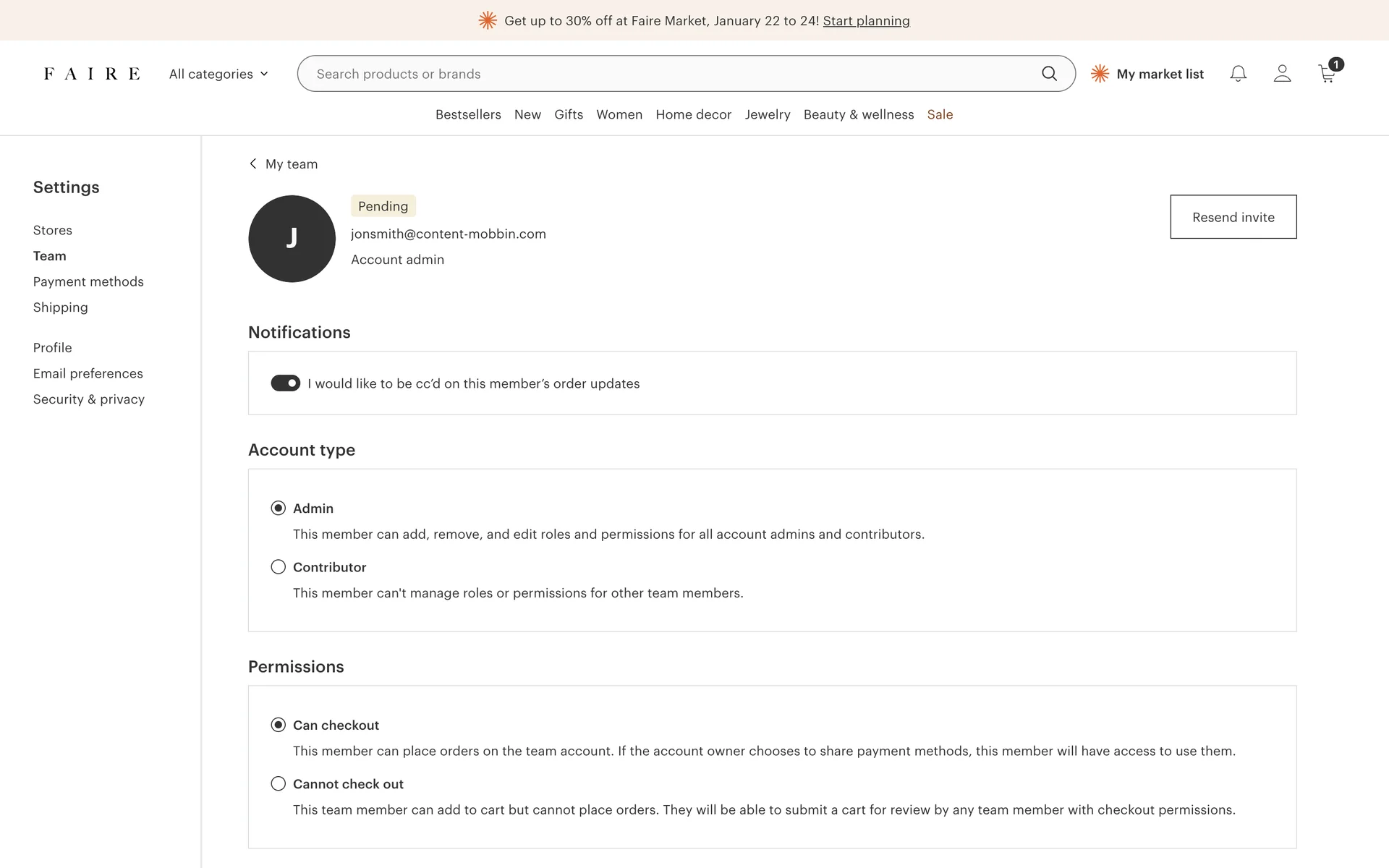This screenshot has height=868, width=1389.
Task: Click the Resend invite button
Action: [x=1233, y=217]
